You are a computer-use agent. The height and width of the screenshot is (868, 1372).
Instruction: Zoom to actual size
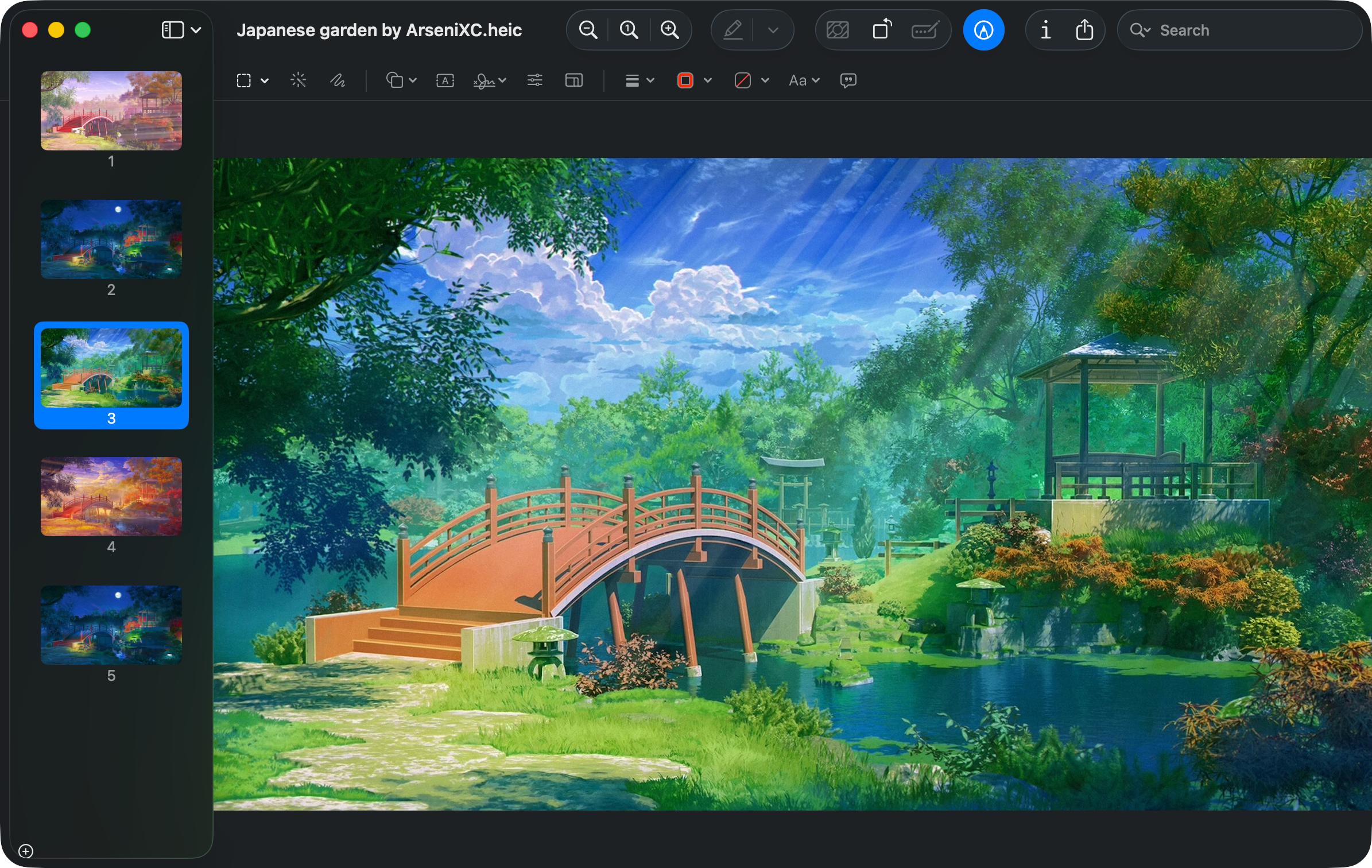click(x=629, y=30)
